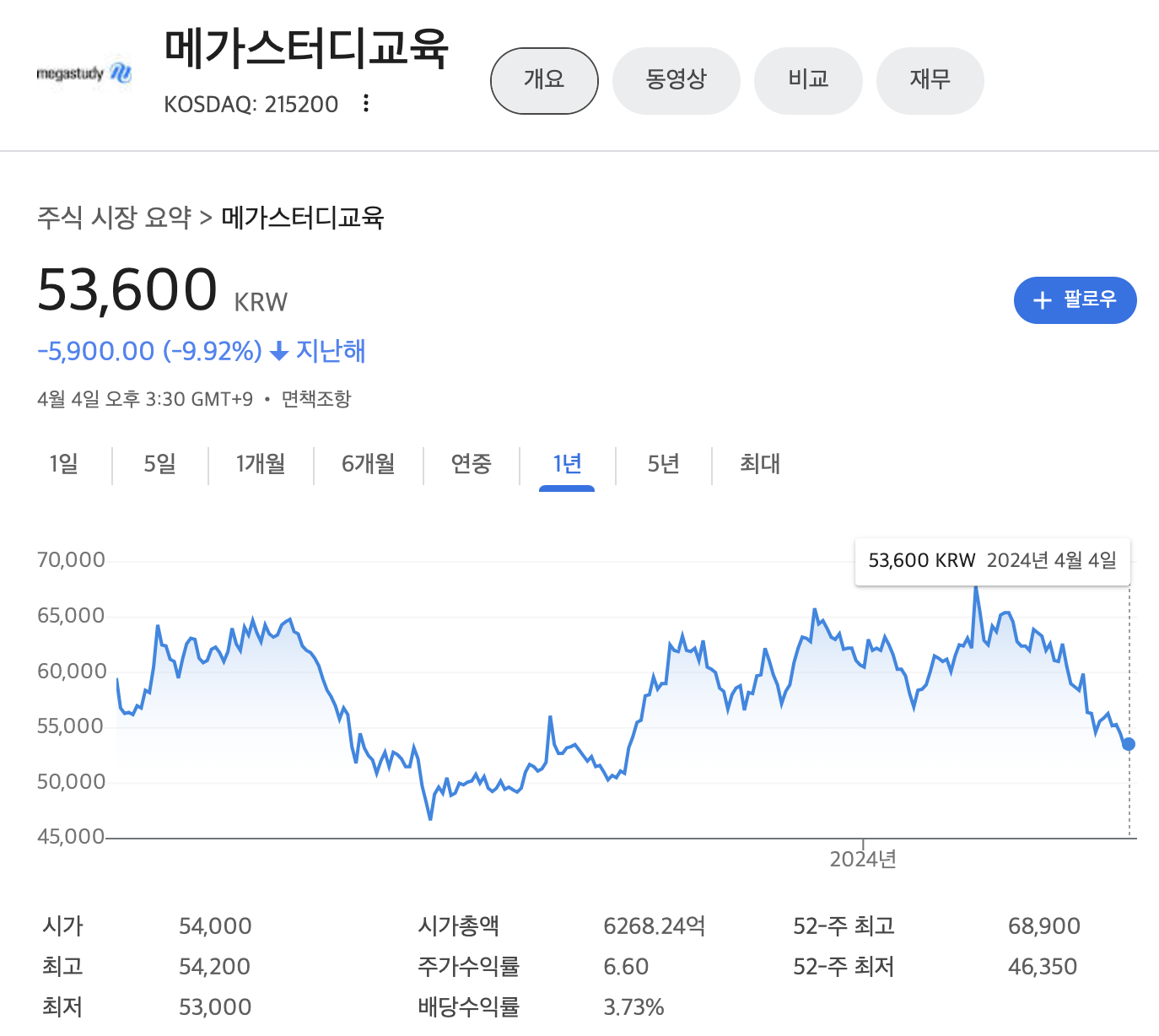Open the 재무 financials tab

coord(930,81)
